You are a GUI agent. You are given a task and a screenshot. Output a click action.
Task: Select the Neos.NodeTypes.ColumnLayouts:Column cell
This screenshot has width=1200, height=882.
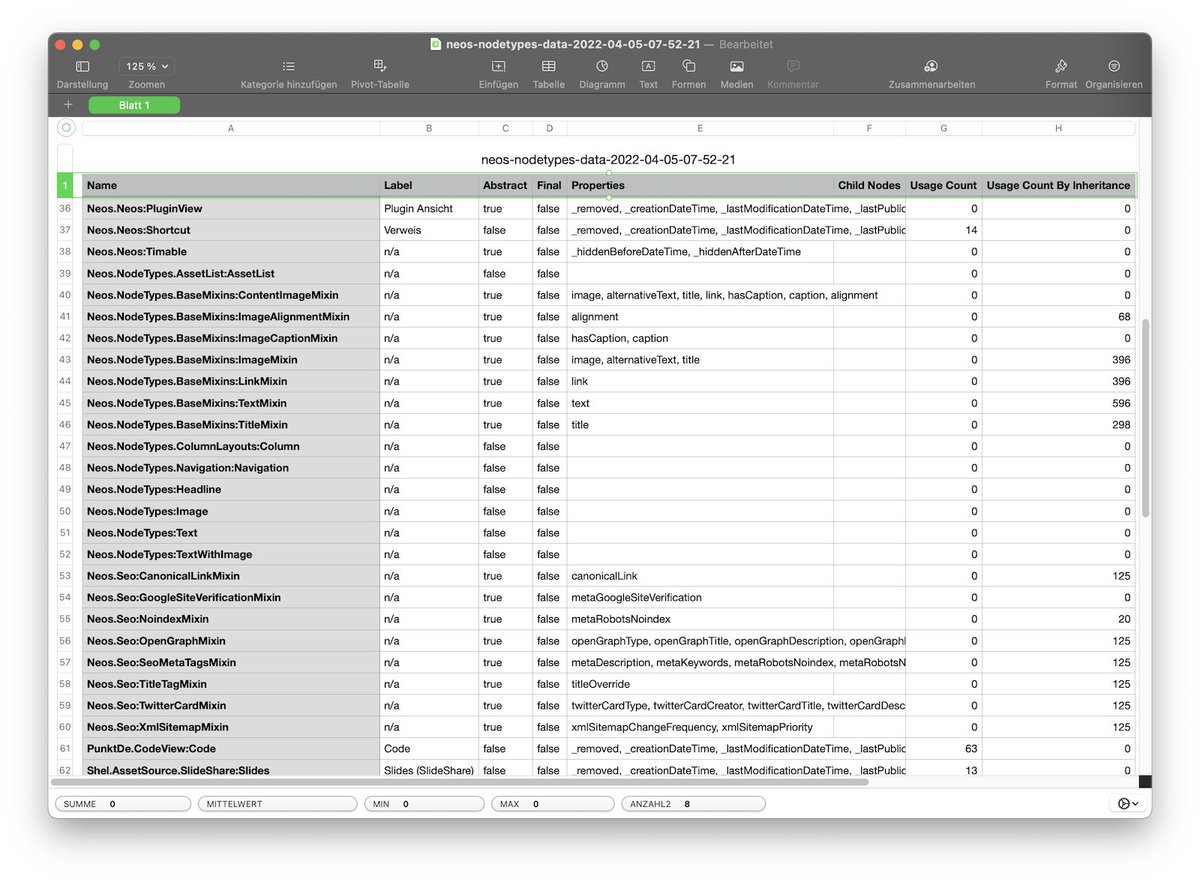coord(231,446)
